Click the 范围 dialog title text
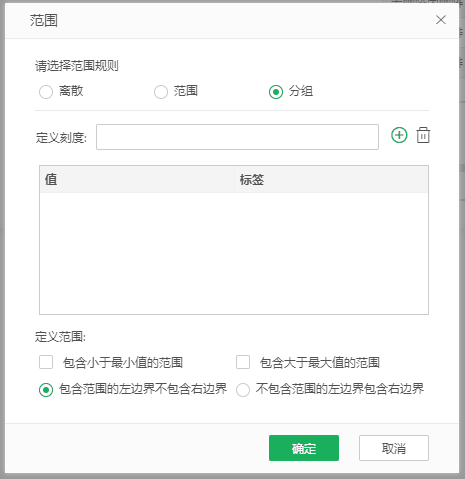This screenshot has width=465, height=479. pyautogui.click(x=44, y=20)
